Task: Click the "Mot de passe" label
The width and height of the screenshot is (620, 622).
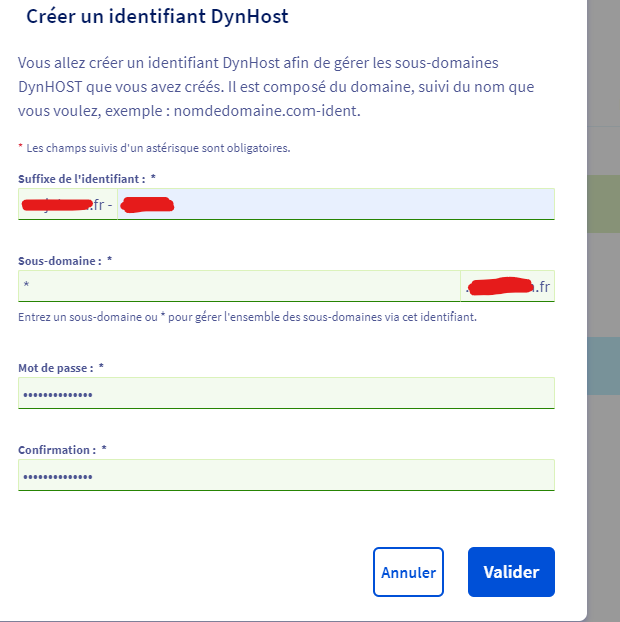Action: (x=56, y=368)
